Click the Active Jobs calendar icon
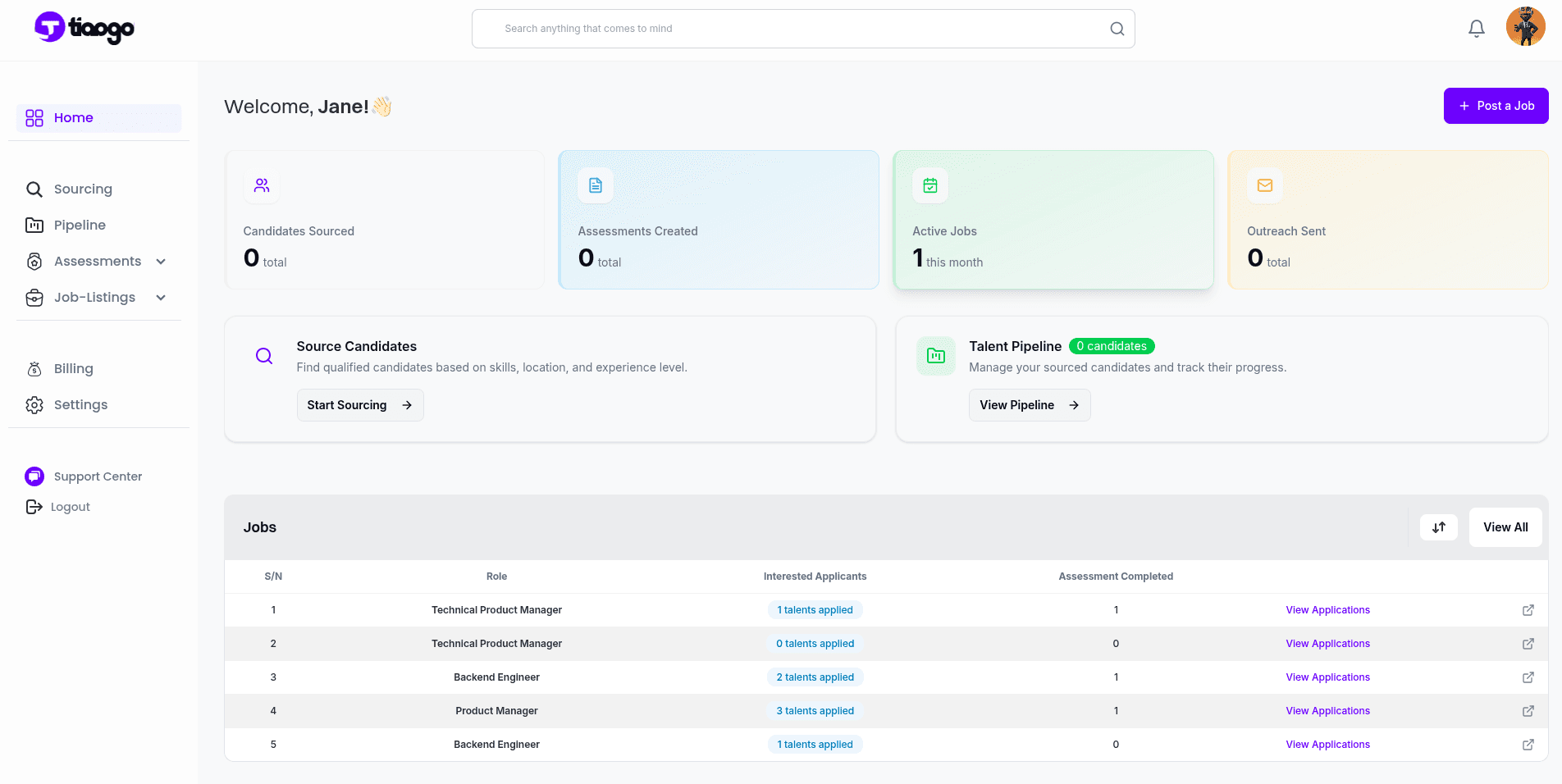The height and width of the screenshot is (784, 1562). click(x=929, y=185)
